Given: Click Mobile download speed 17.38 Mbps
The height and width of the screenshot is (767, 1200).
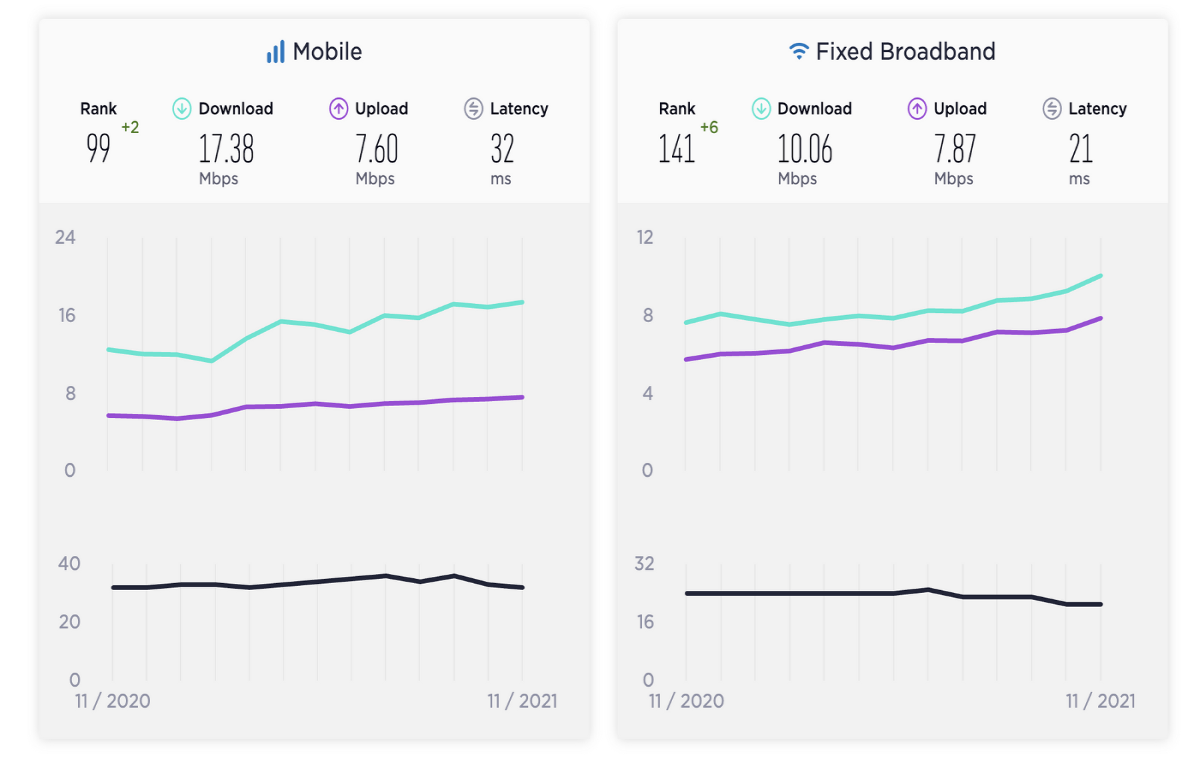Looking at the screenshot, I should coord(225,160).
